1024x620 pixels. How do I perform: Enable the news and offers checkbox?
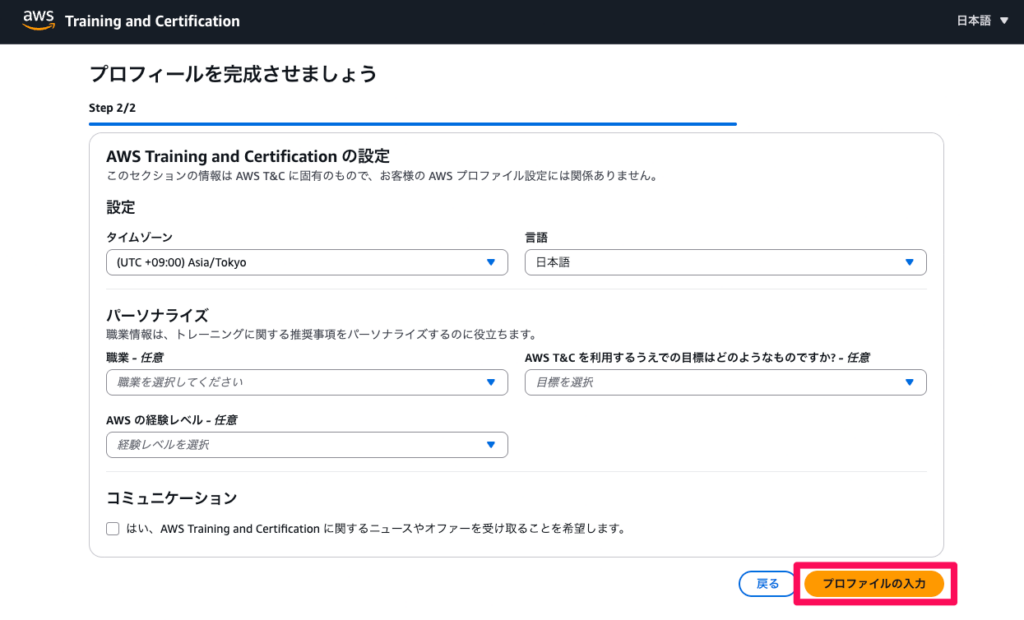113,528
